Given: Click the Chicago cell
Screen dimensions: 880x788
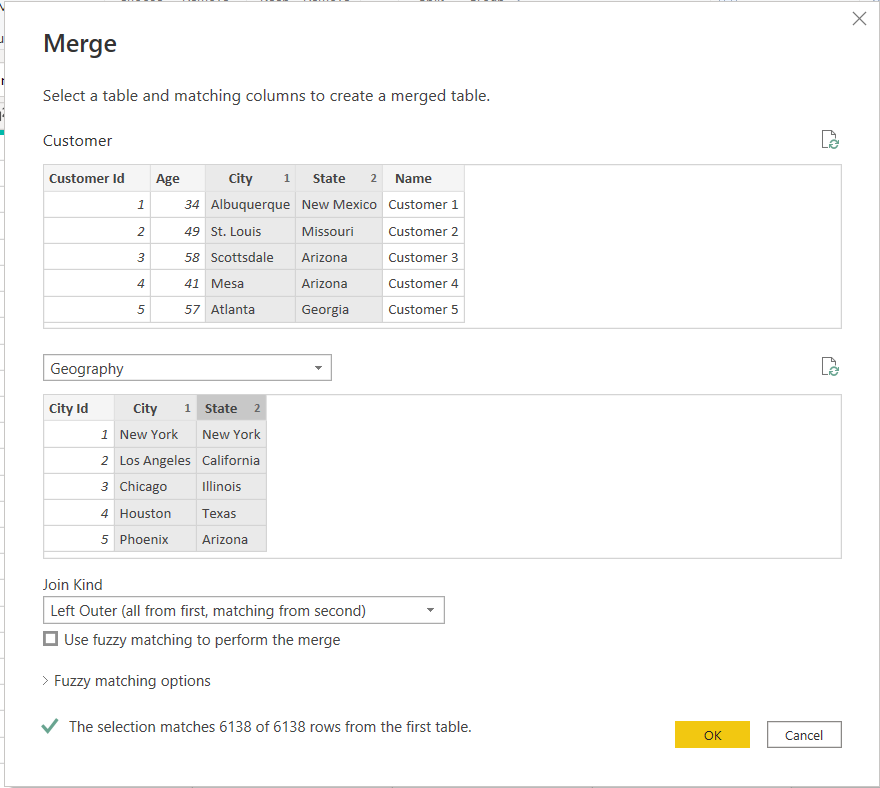Looking at the screenshot, I should click(x=155, y=487).
